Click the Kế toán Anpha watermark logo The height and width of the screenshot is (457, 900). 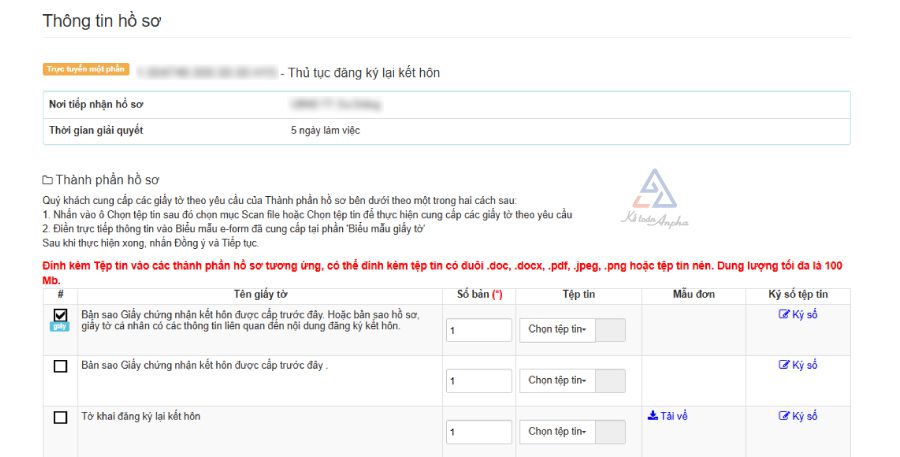point(657,197)
